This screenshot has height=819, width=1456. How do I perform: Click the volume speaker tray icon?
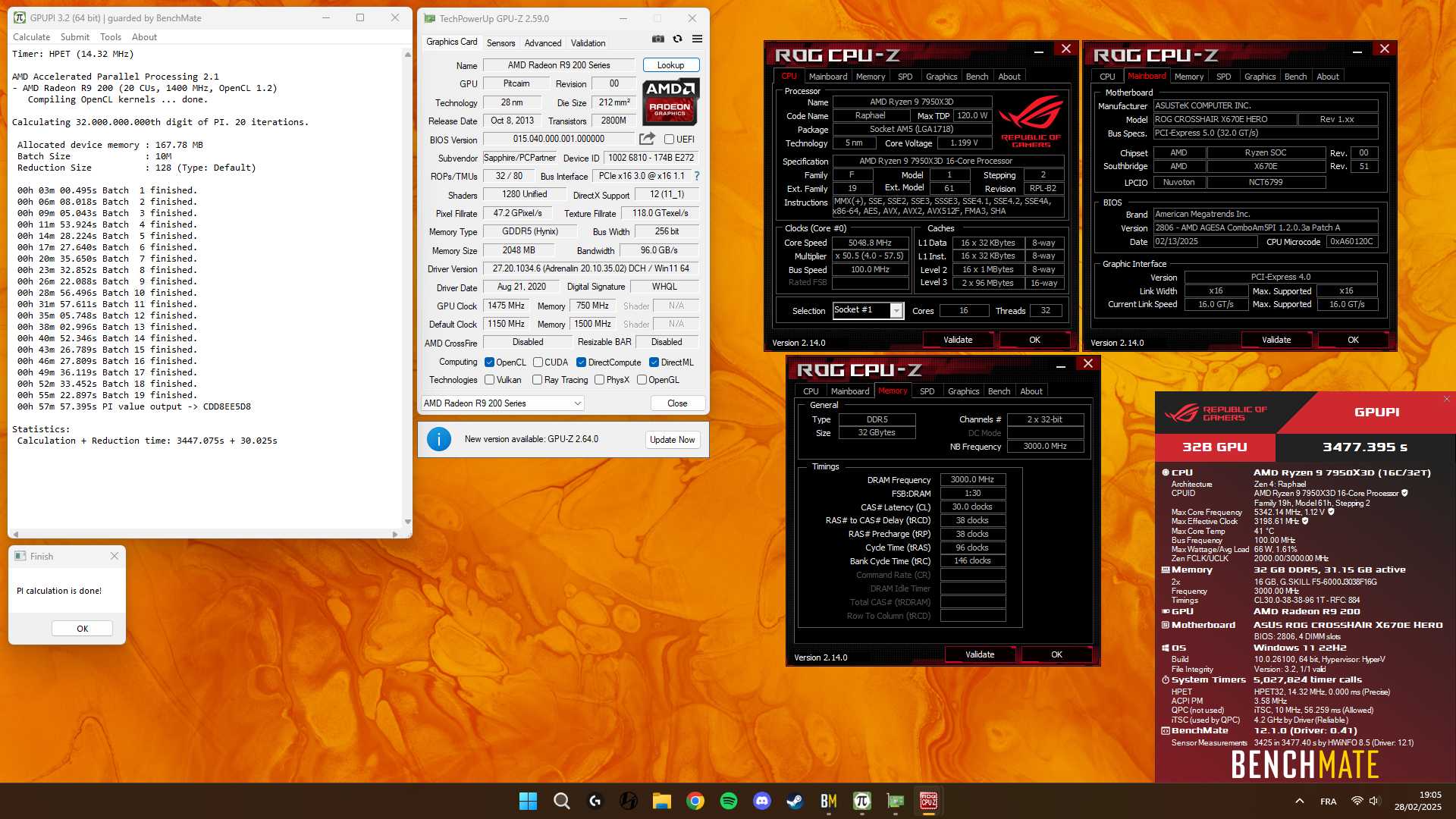pos(1374,801)
